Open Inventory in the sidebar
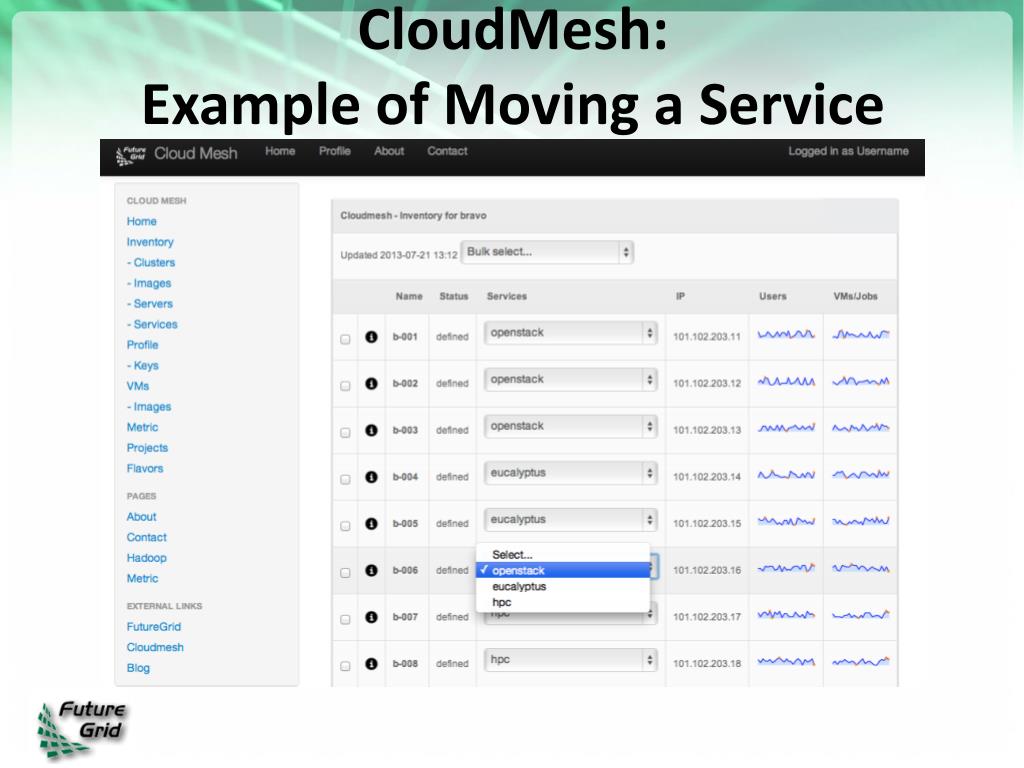The width and height of the screenshot is (1024, 768). click(150, 242)
